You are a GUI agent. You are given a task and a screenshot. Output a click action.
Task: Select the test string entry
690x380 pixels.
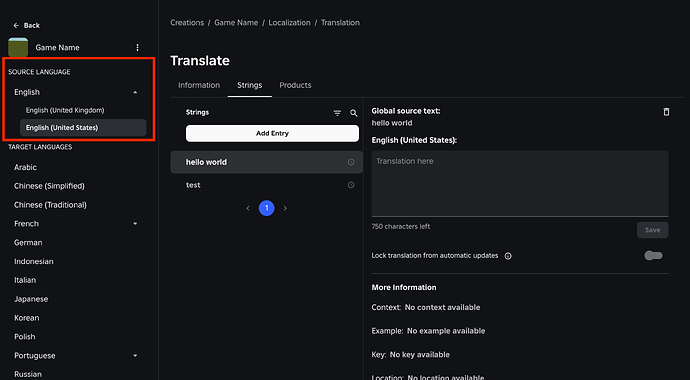tap(267, 185)
